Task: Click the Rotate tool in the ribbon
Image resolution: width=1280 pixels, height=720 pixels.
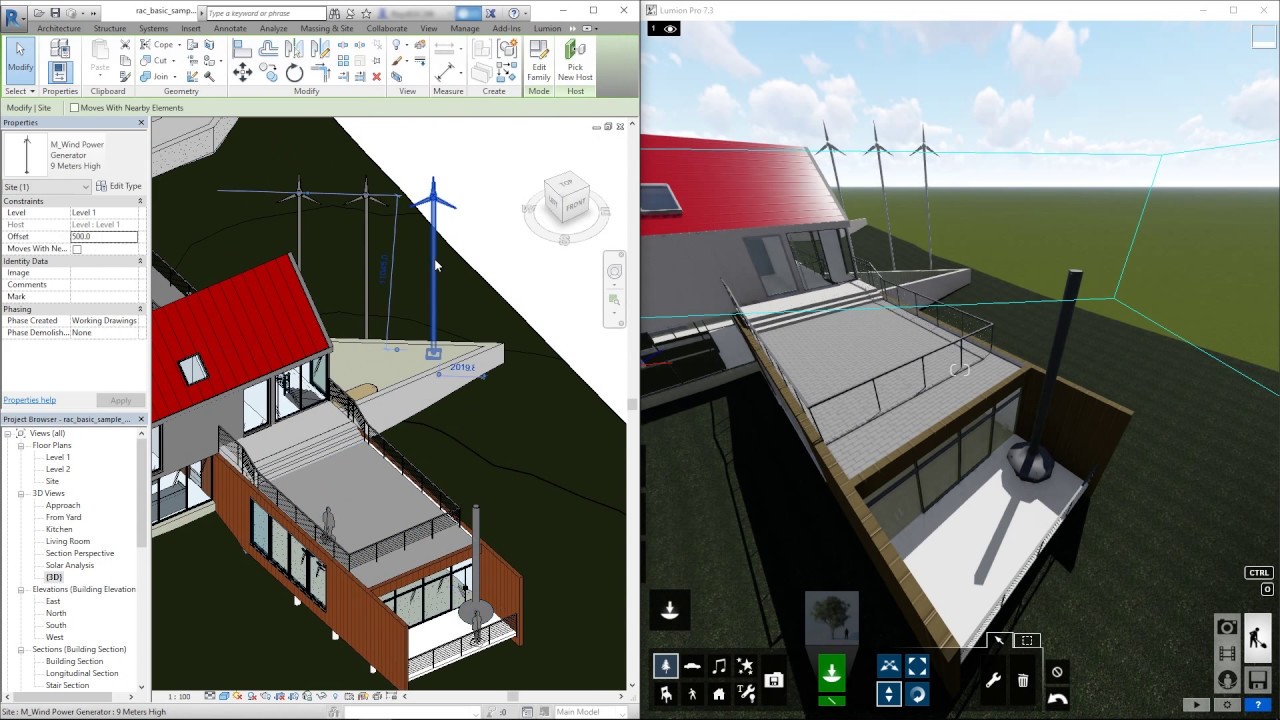Action: [294, 72]
